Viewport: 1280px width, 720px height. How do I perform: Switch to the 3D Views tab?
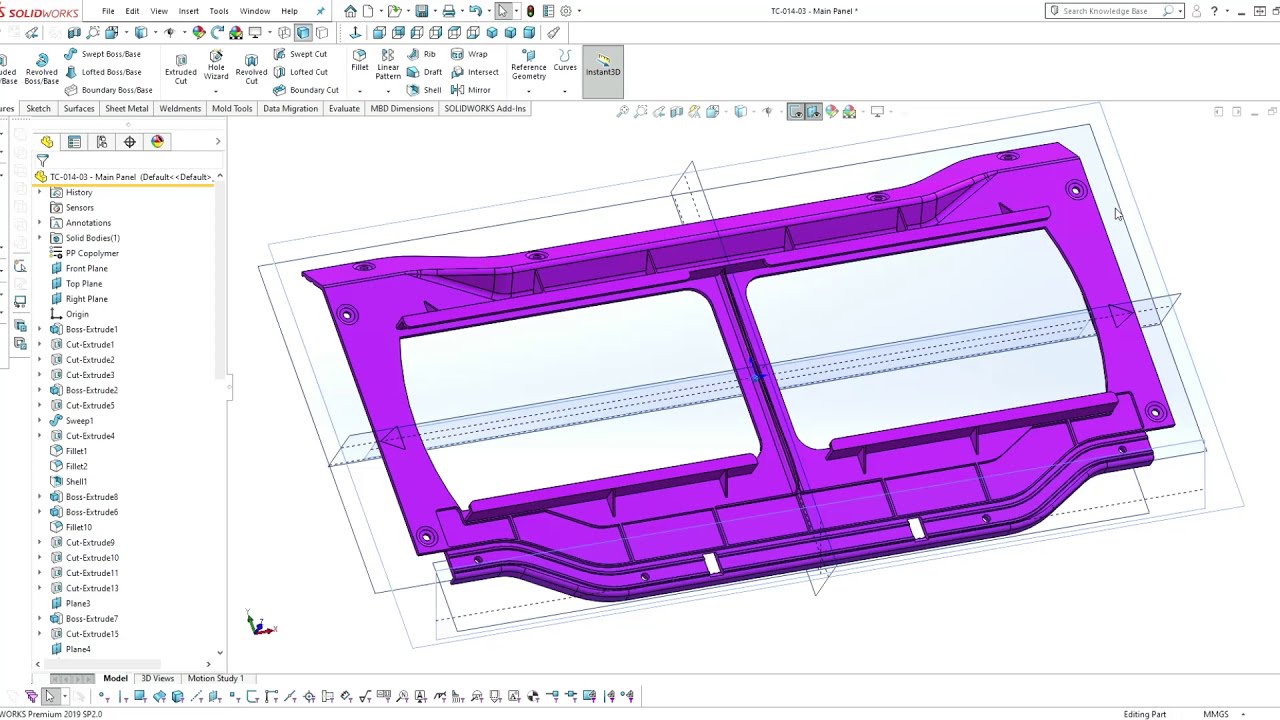point(157,678)
